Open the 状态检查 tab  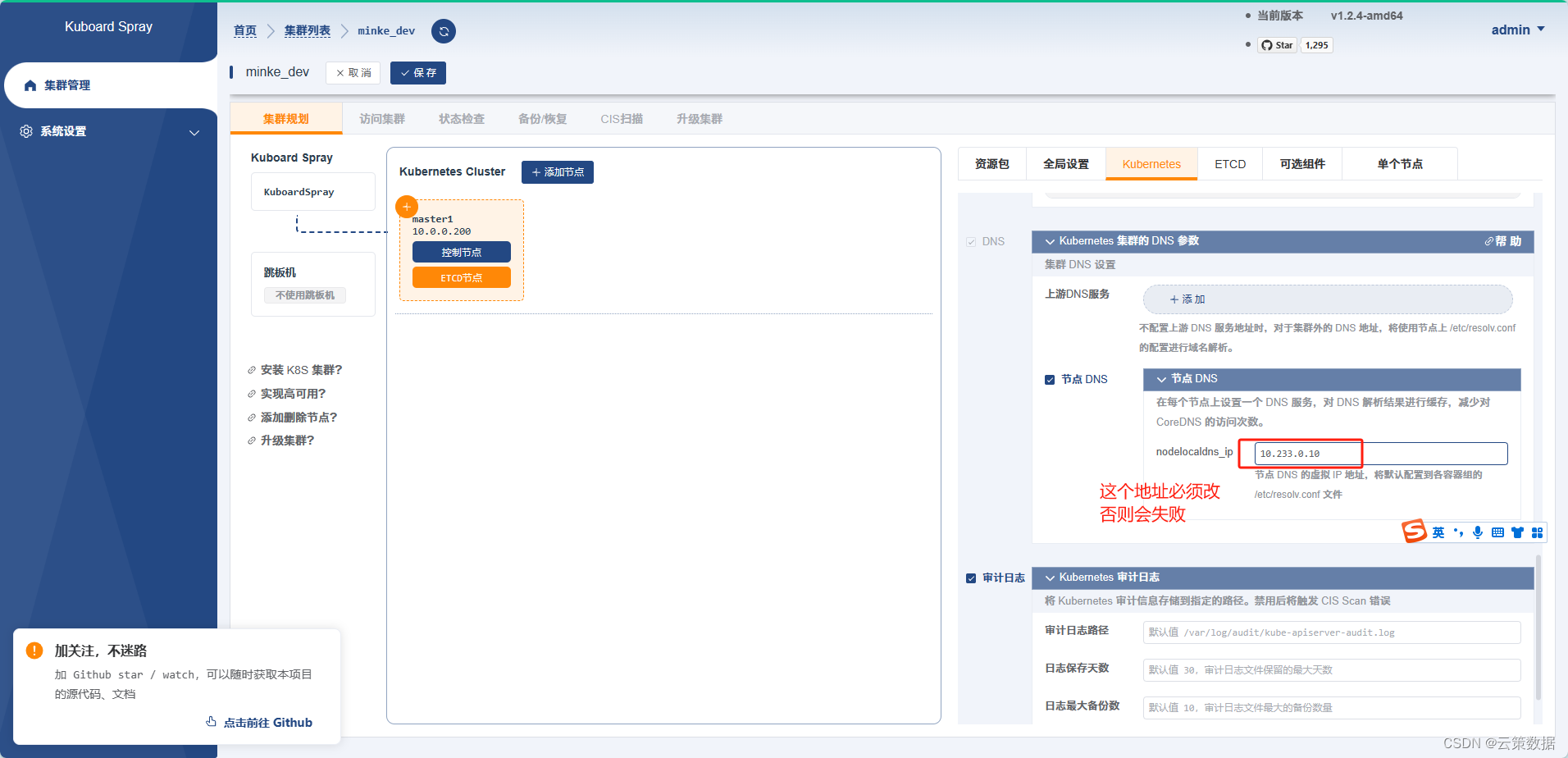point(462,119)
